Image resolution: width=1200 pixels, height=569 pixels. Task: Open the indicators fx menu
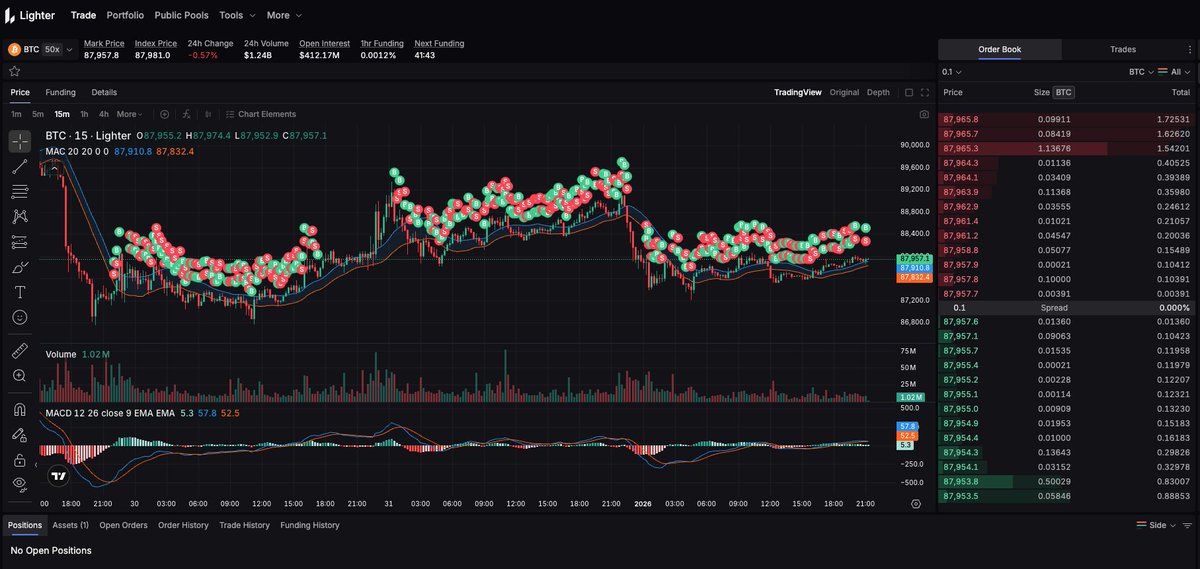186,114
